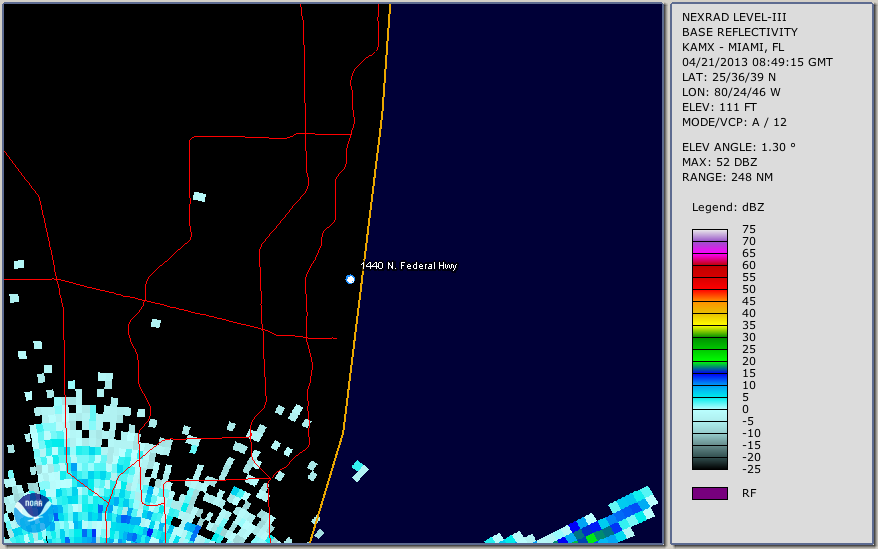Image resolution: width=878 pixels, height=549 pixels.
Task: Select the 'MAX: 52 DBZ' line
Action: 719,162
